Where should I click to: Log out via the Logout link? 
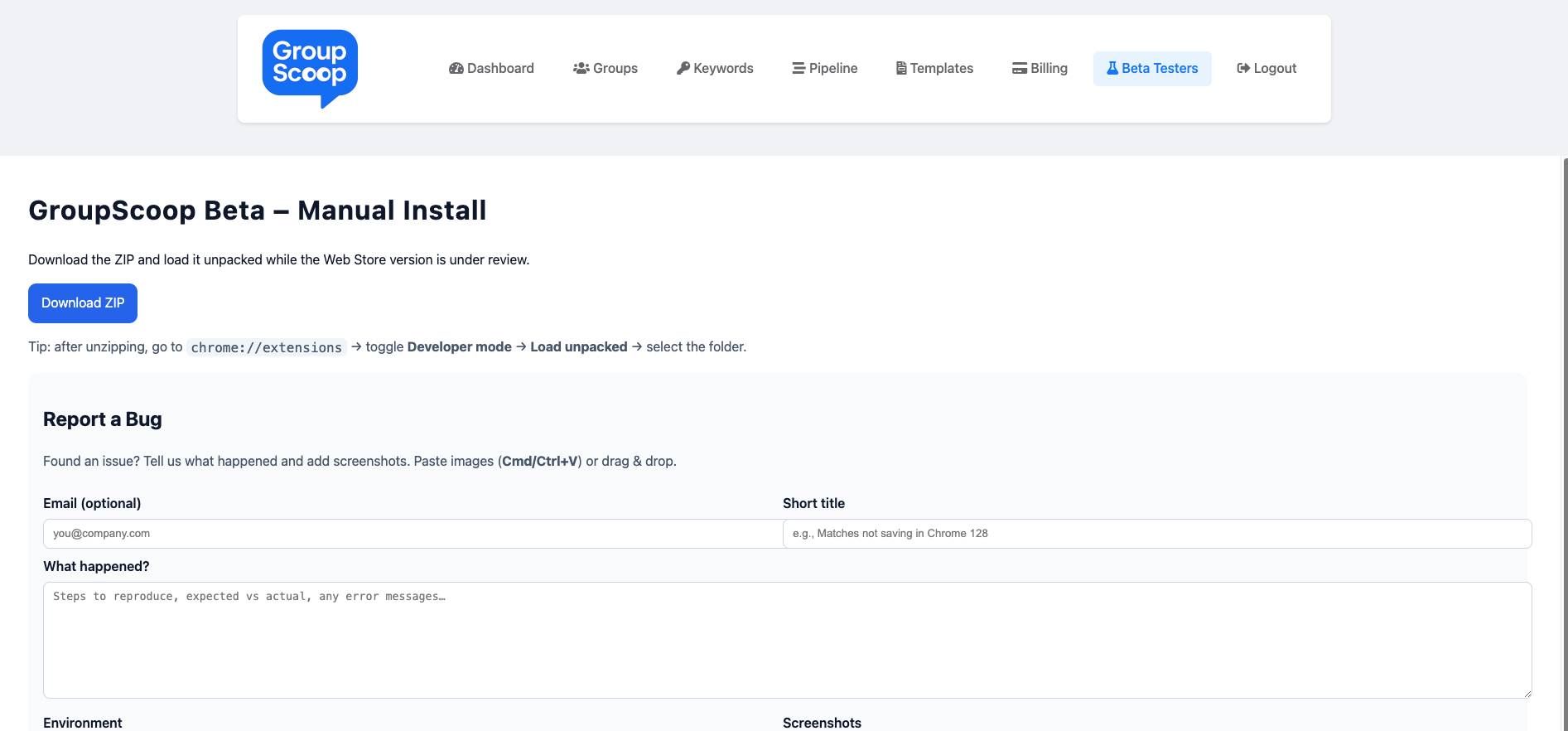coord(1266,69)
